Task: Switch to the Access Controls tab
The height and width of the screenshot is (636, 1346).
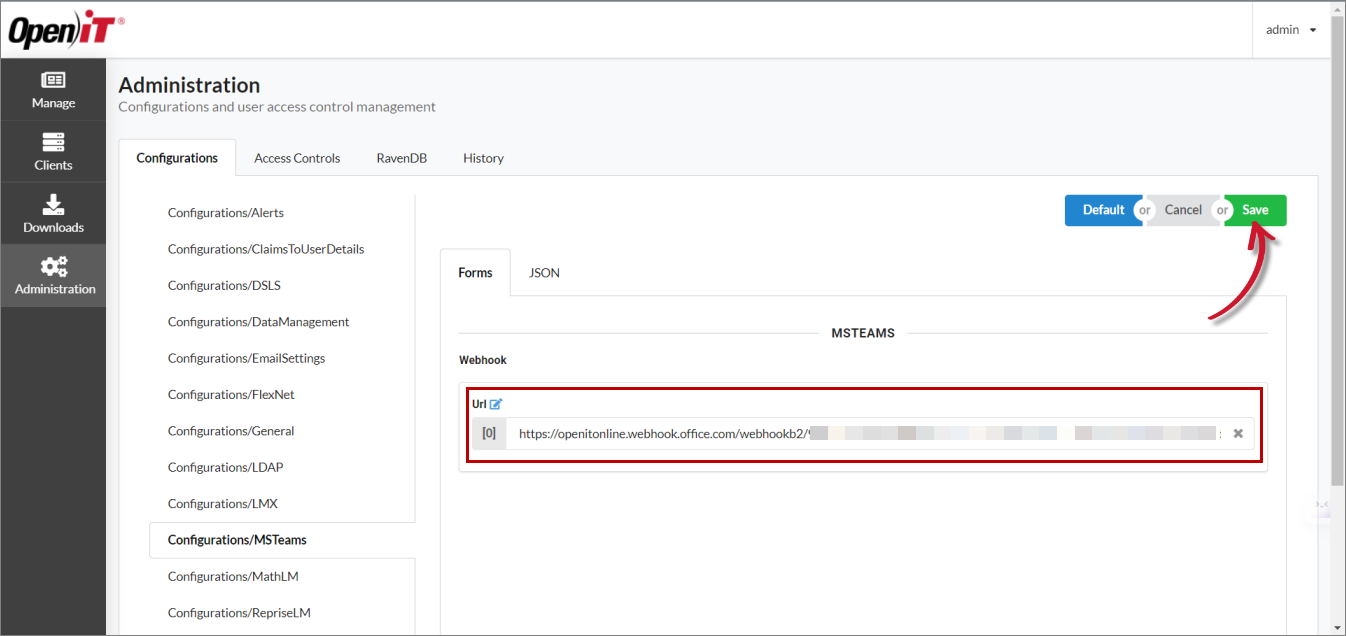Action: click(297, 158)
